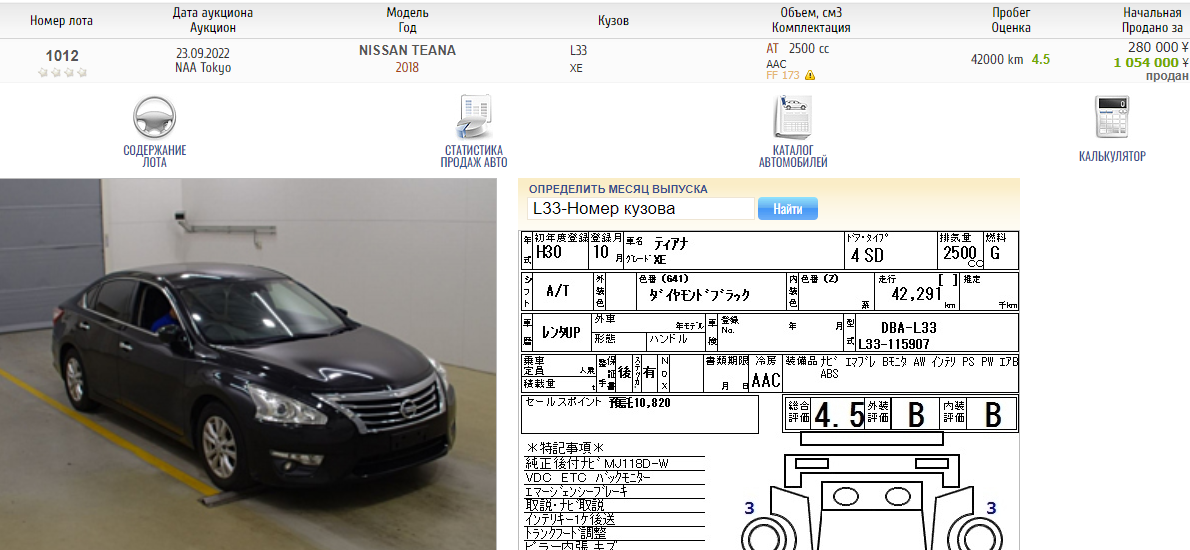Image resolution: width=1190 pixels, height=550 pixels.
Task: Click the Номер лота column header
Action: [x=61, y=20]
